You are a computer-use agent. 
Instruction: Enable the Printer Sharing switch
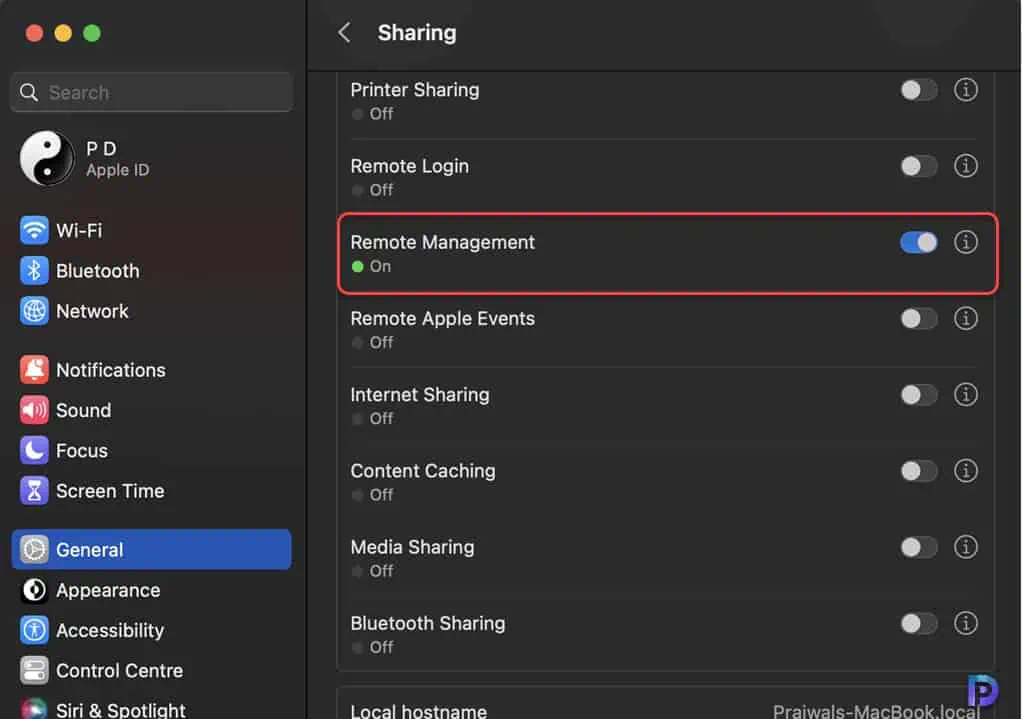coord(919,90)
